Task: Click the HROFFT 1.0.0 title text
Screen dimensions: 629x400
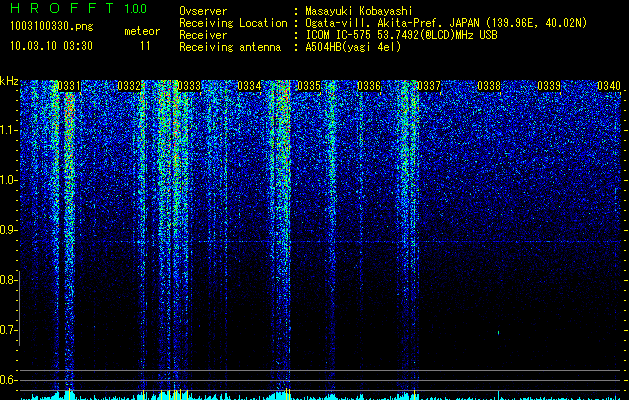Action: pyautogui.click(x=79, y=8)
